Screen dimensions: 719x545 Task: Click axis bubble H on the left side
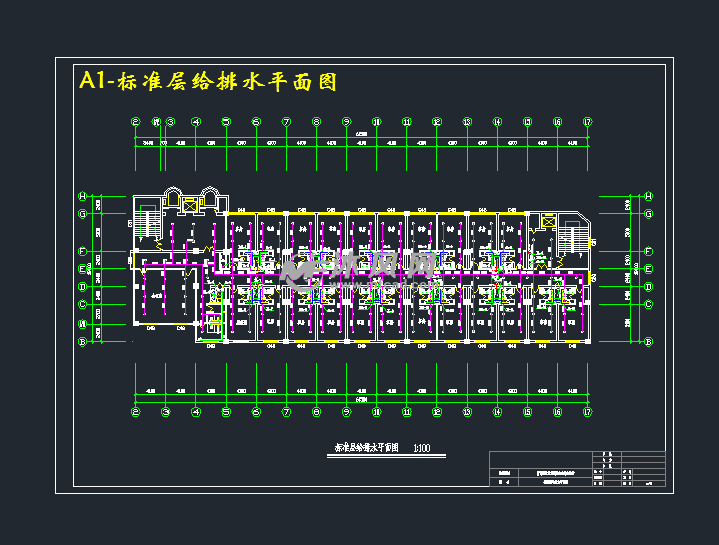(83, 196)
